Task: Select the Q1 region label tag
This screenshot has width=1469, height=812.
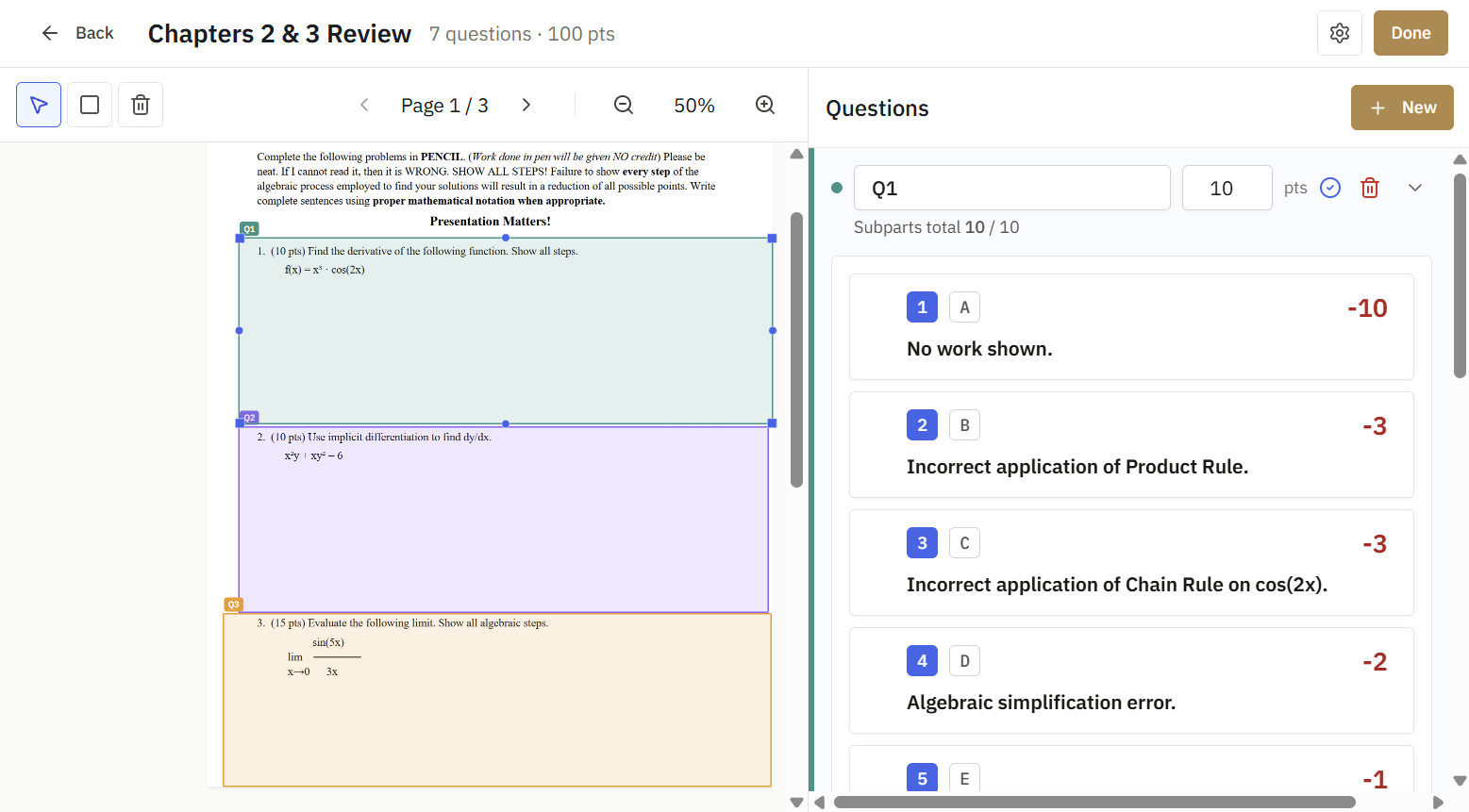Action: click(x=249, y=229)
